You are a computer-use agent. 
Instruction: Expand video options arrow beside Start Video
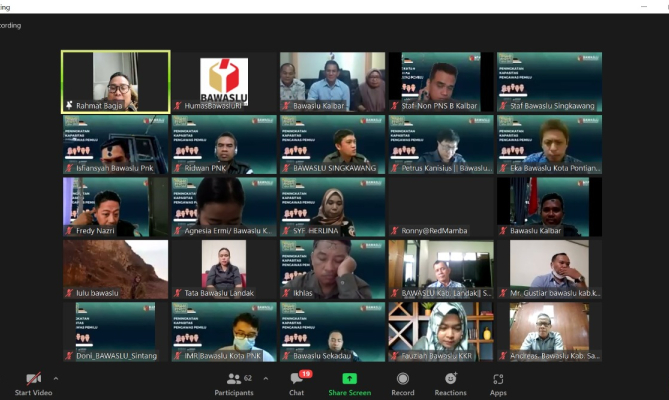(55, 379)
